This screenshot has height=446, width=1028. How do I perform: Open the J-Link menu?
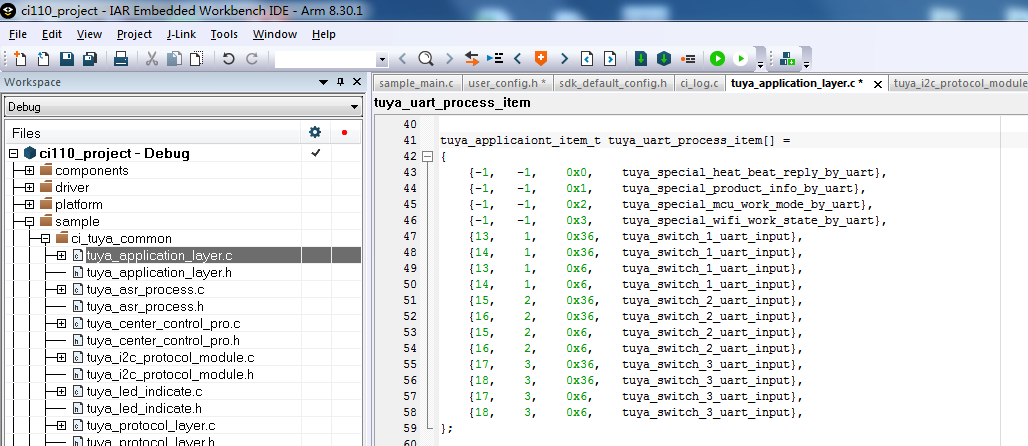tap(182, 34)
